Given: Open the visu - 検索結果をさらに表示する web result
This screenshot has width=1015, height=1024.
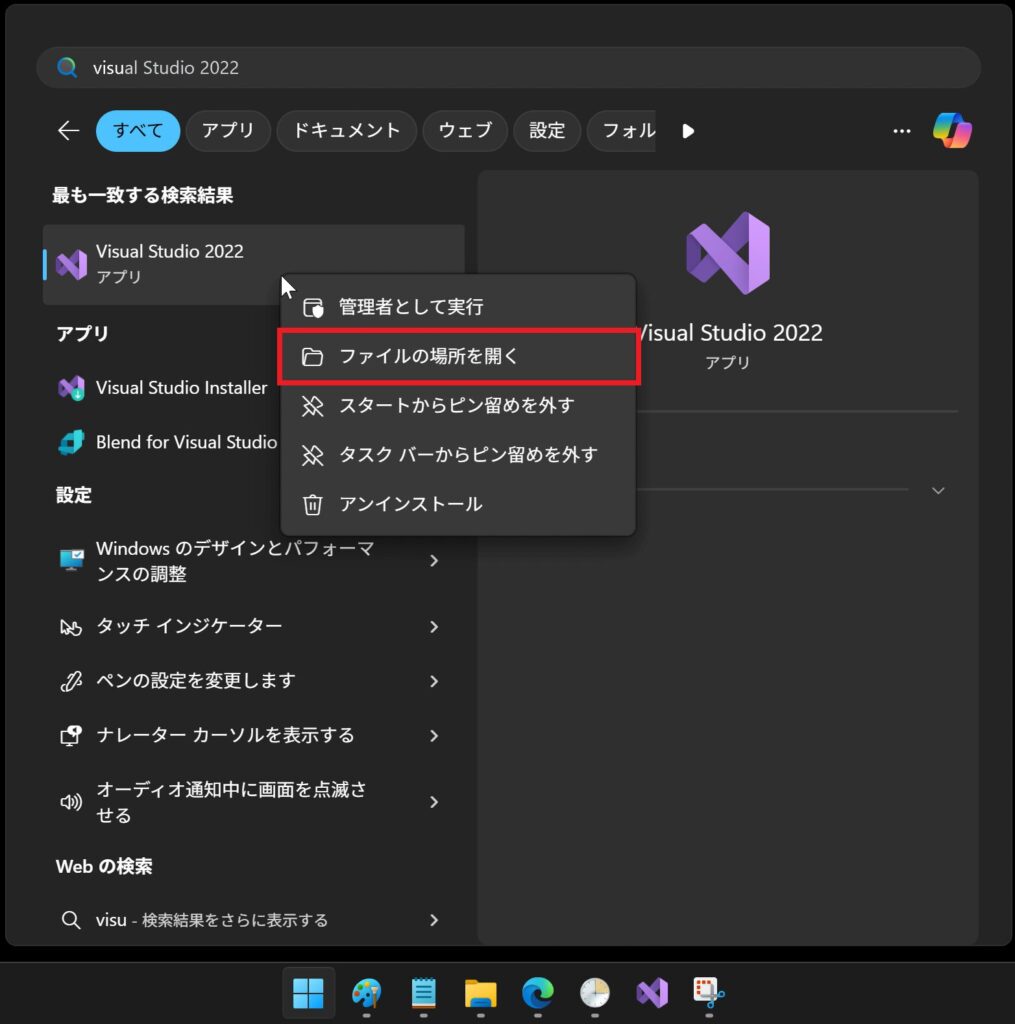Looking at the screenshot, I should pyautogui.click(x=253, y=920).
